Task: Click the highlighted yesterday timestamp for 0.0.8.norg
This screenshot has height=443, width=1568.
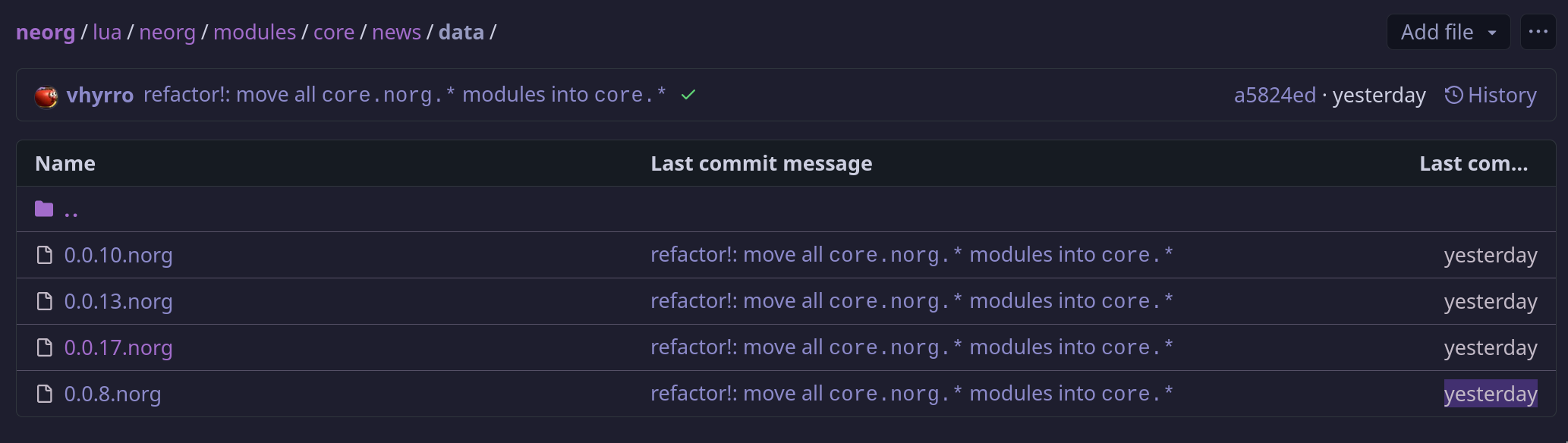Action: (x=1490, y=394)
